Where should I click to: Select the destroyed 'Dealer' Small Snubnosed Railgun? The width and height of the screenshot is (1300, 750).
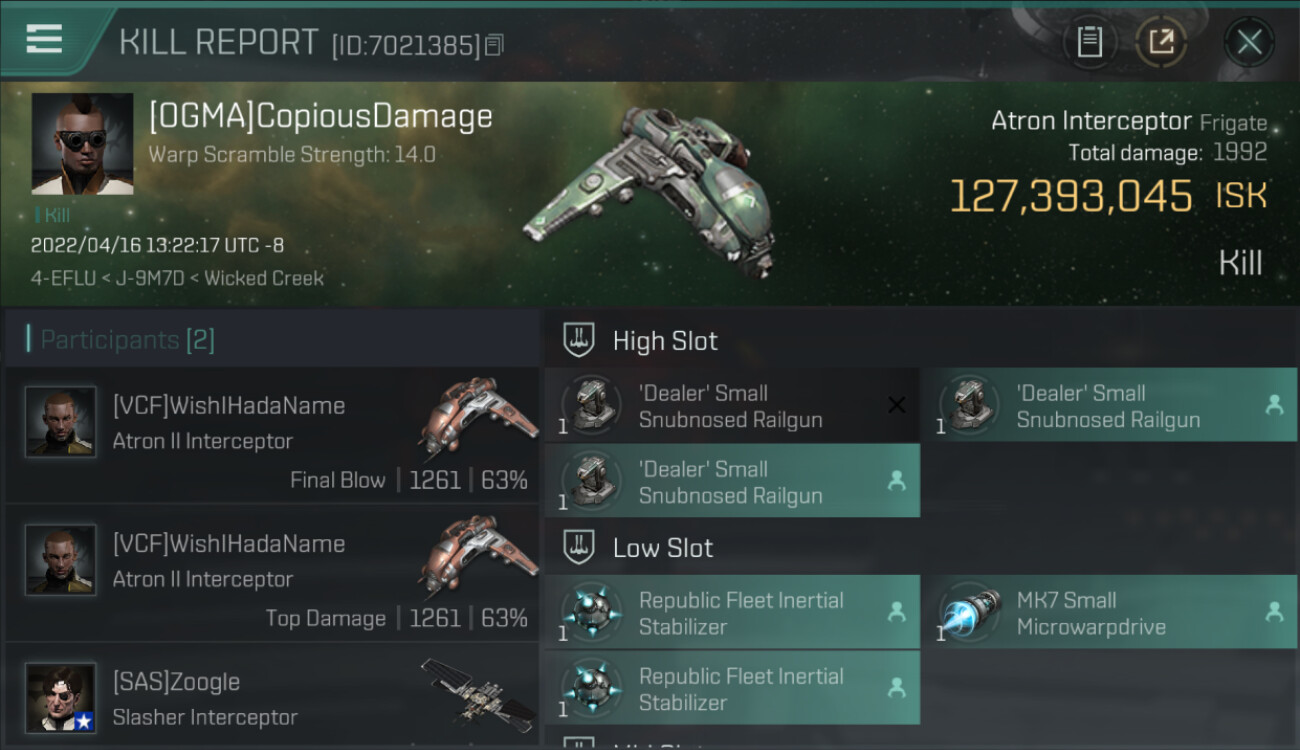733,405
